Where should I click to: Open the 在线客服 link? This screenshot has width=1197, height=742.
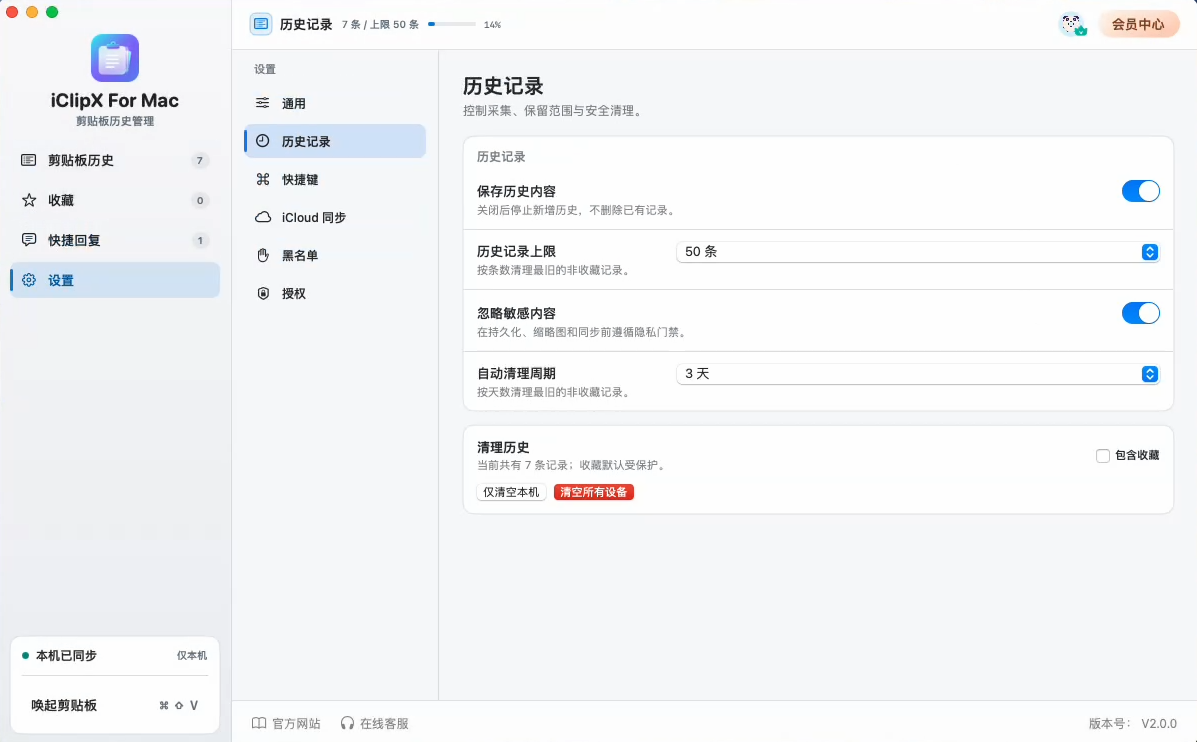(x=374, y=723)
